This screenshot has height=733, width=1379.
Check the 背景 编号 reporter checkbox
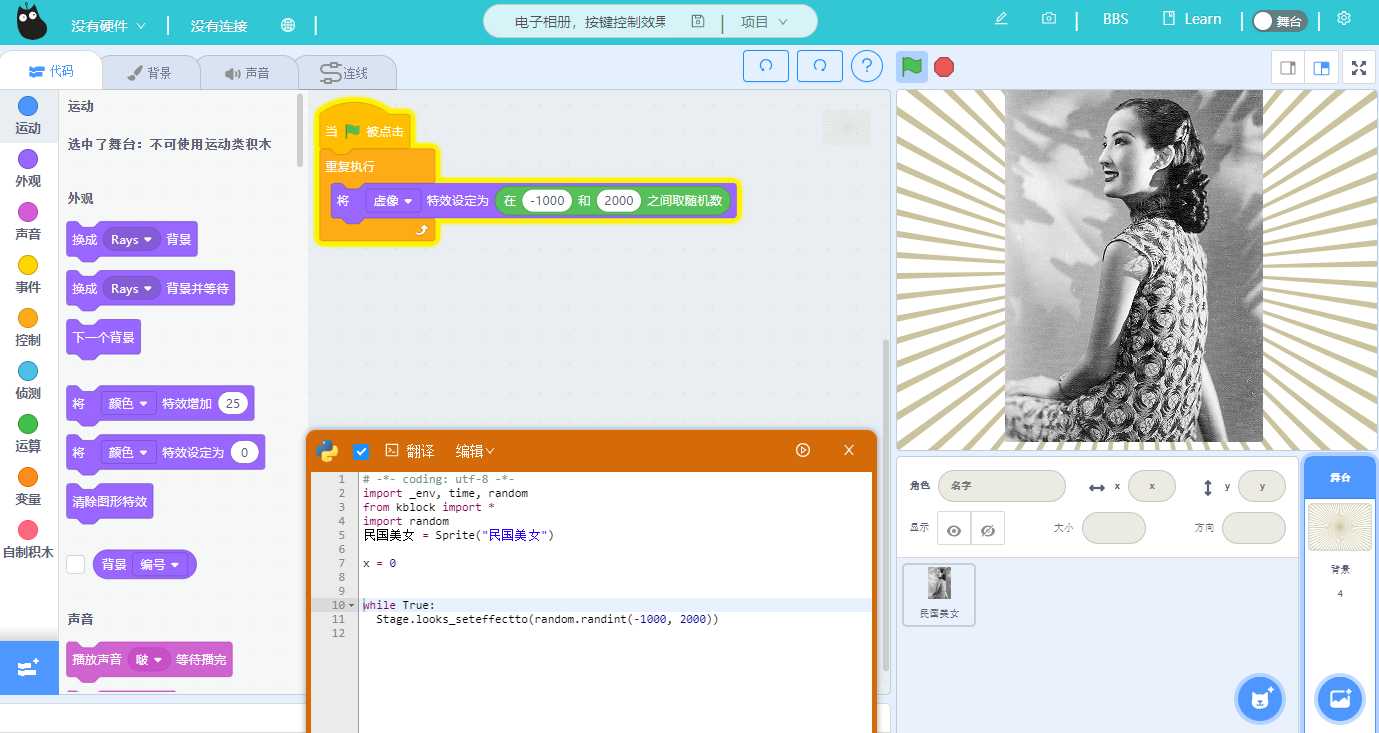pos(75,564)
